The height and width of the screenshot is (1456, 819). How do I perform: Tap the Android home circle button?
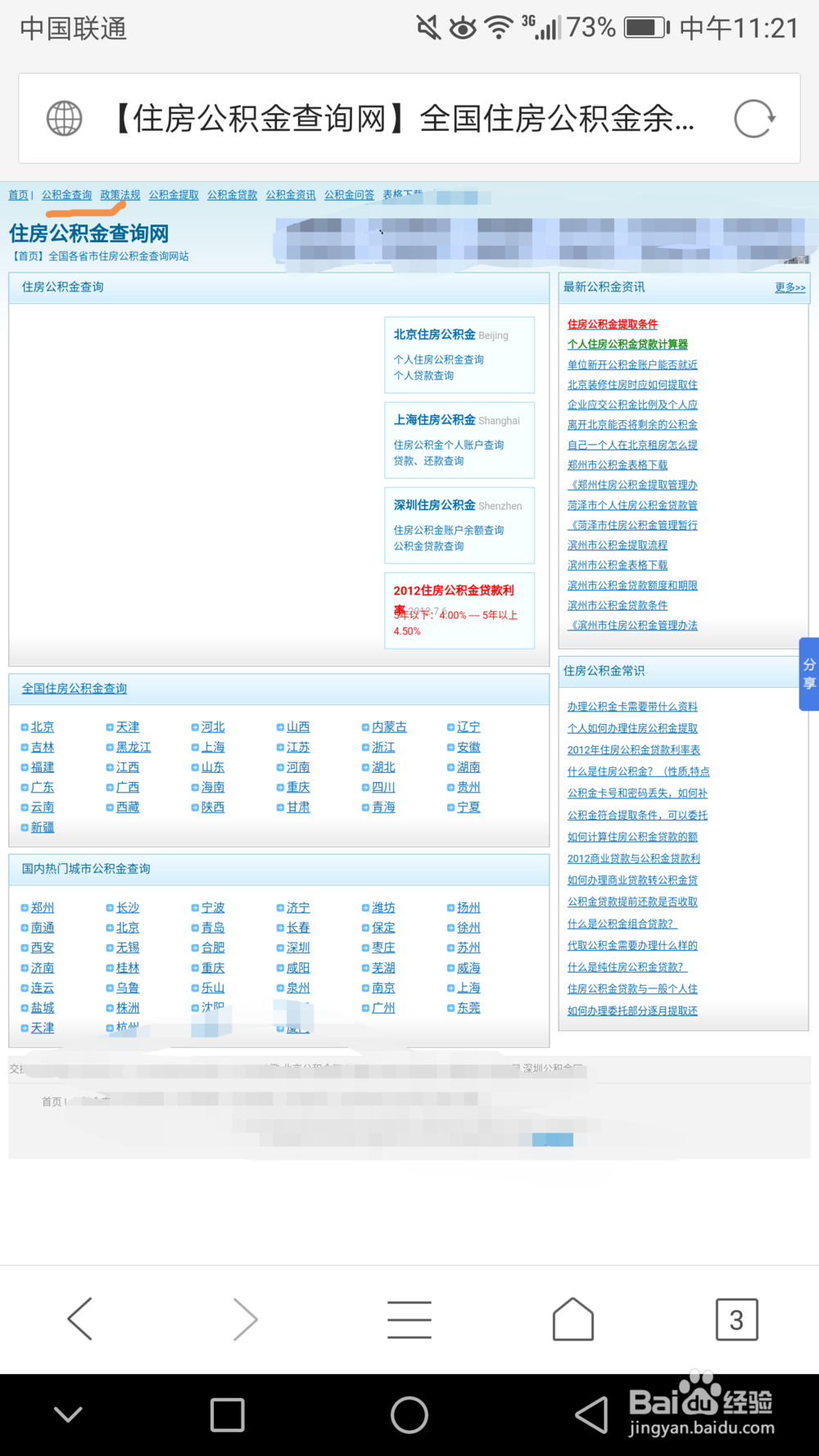pyautogui.click(x=409, y=1414)
